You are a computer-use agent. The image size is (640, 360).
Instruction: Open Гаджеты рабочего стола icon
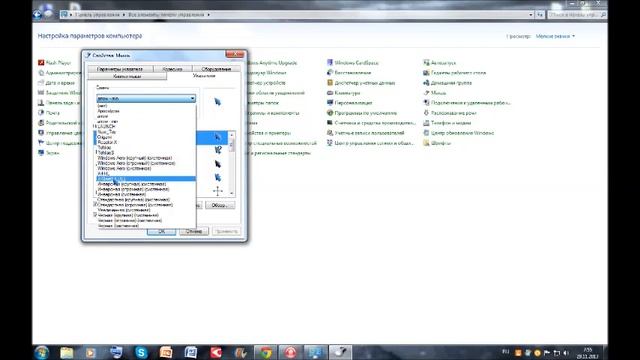[x=454, y=73]
